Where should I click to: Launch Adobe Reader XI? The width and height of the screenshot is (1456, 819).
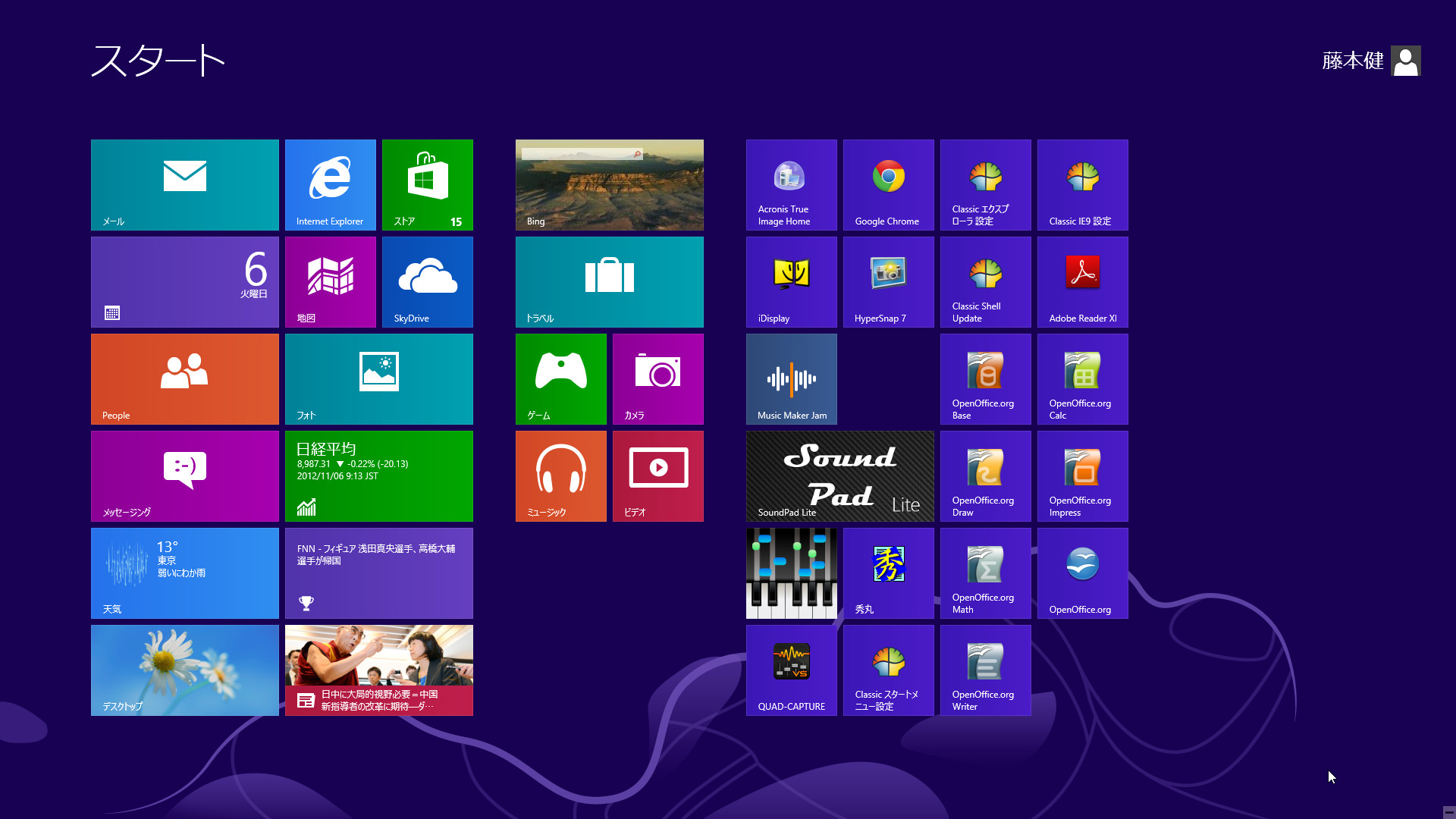pyautogui.click(x=1083, y=282)
